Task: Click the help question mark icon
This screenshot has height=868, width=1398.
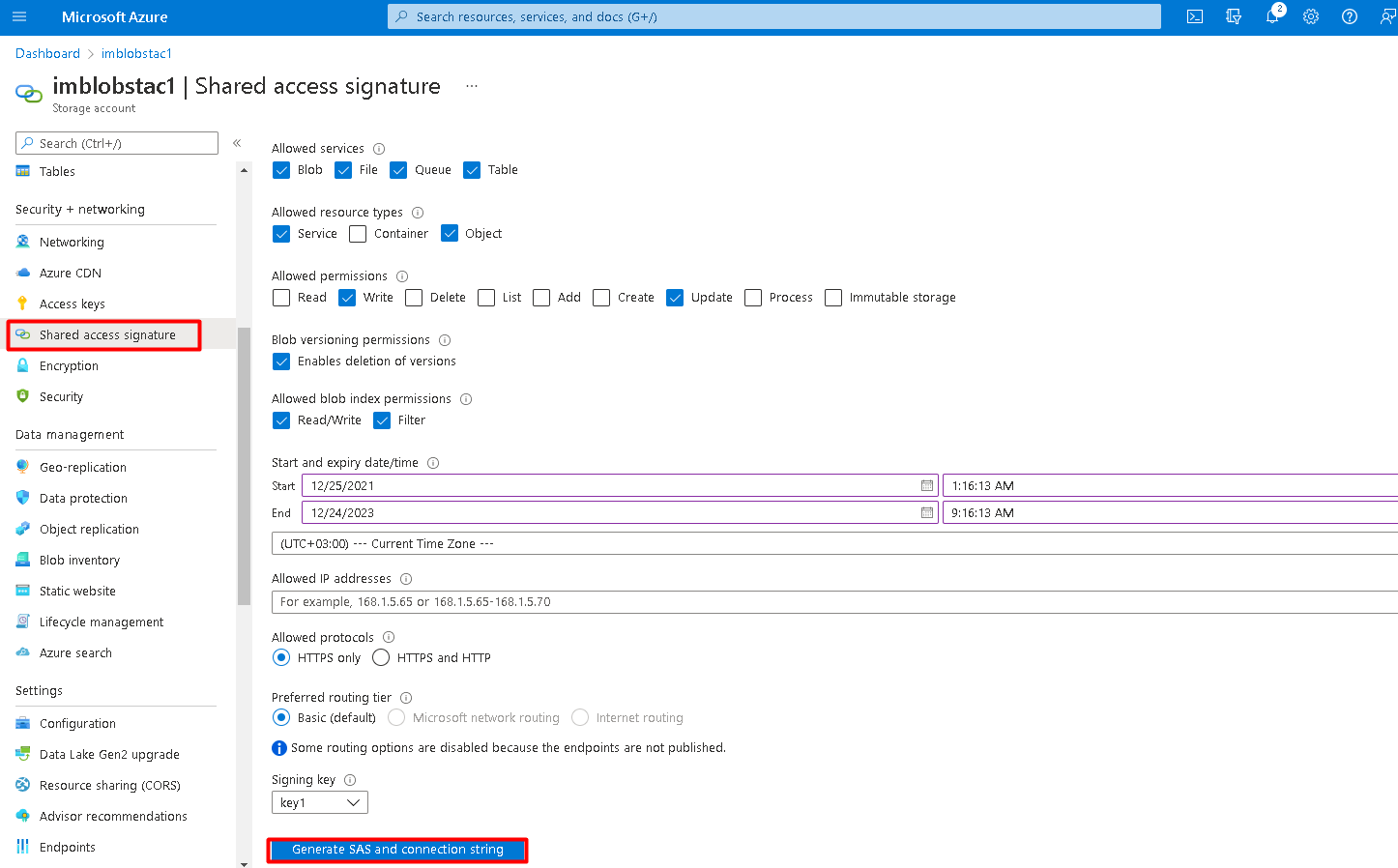Action: pyautogui.click(x=1350, y=16)
